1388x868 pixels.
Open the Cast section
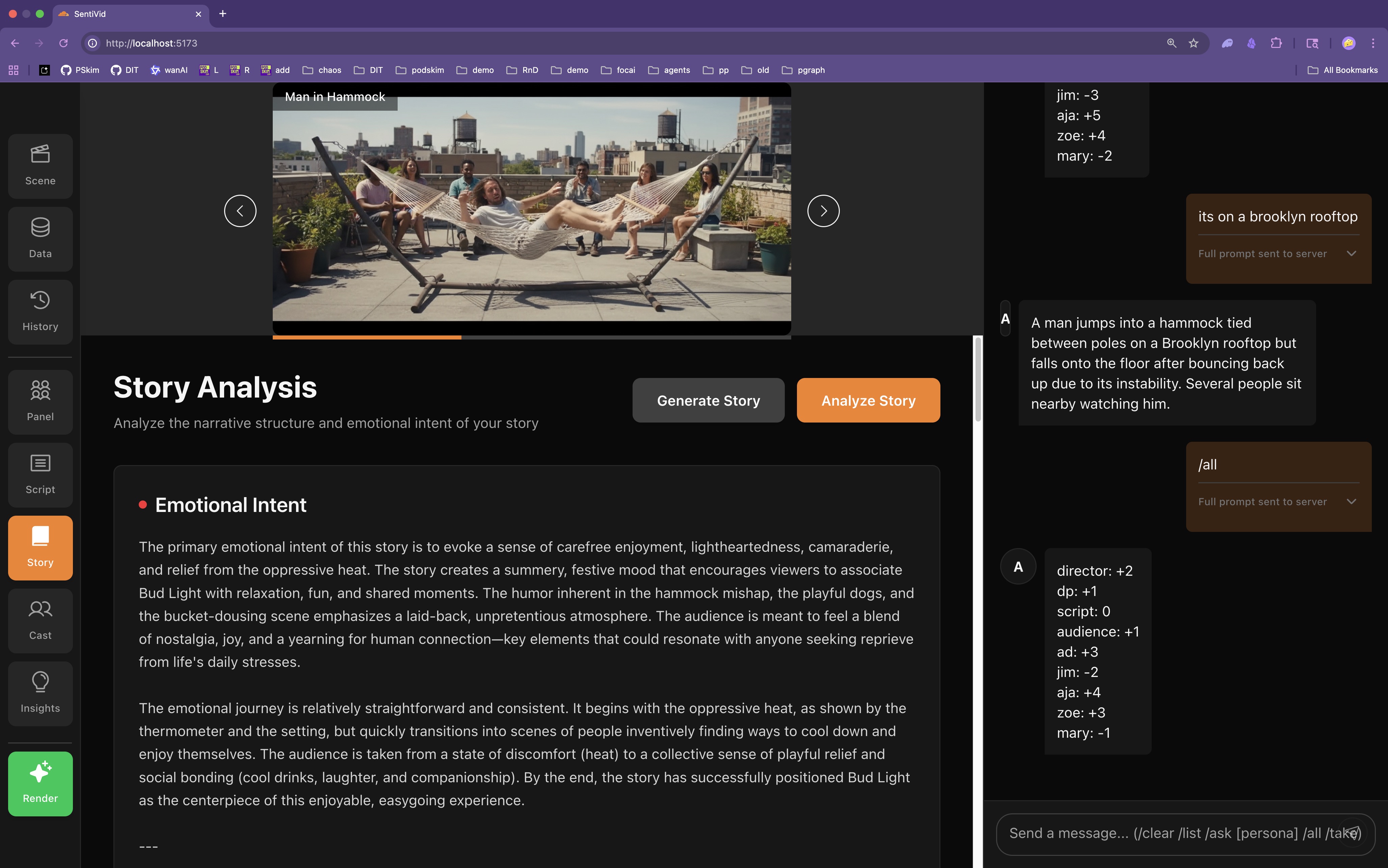pyautogui.click(x=40, y=621)
